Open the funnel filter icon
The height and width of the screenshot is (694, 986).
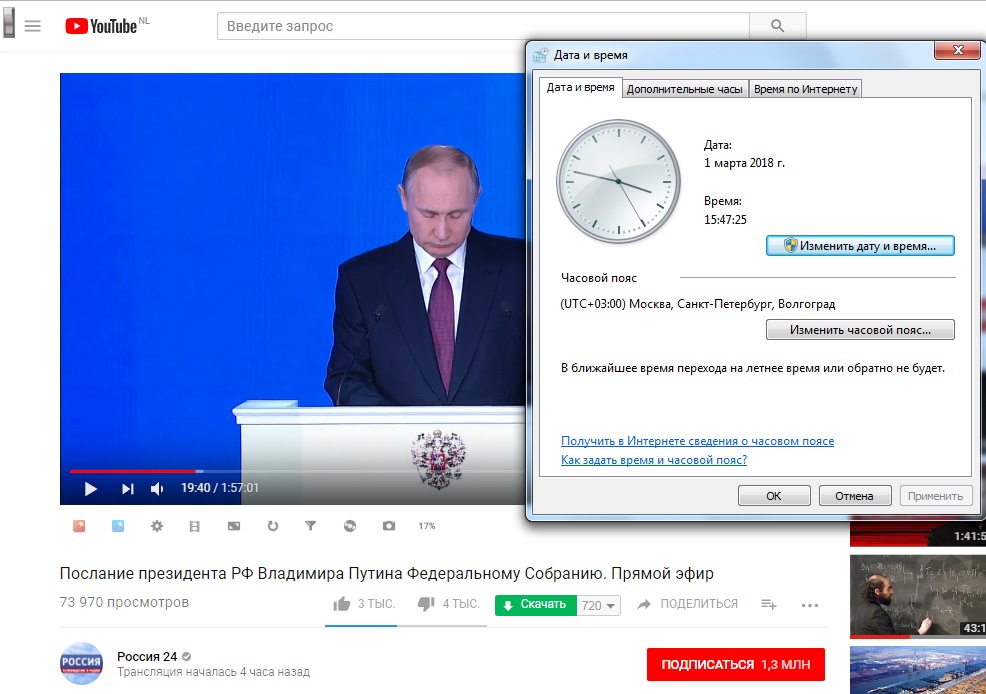tap(311, 526)
